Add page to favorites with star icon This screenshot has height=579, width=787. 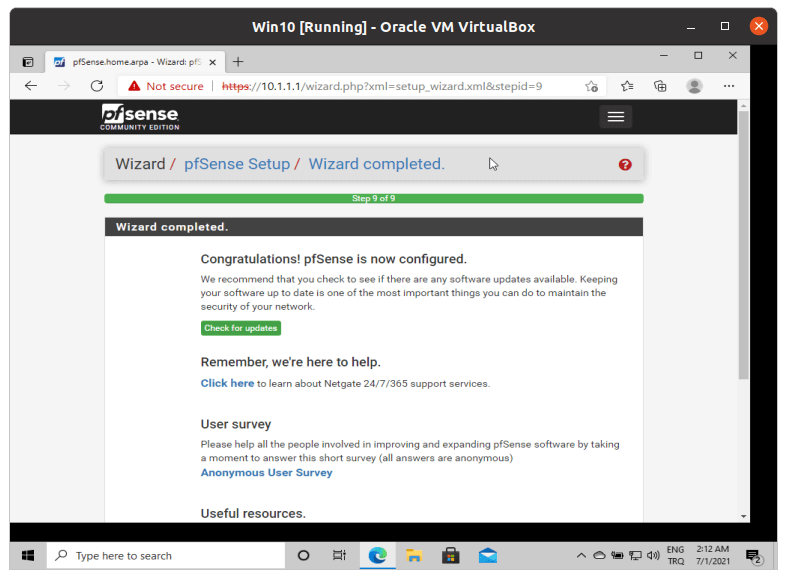(592, 86)
